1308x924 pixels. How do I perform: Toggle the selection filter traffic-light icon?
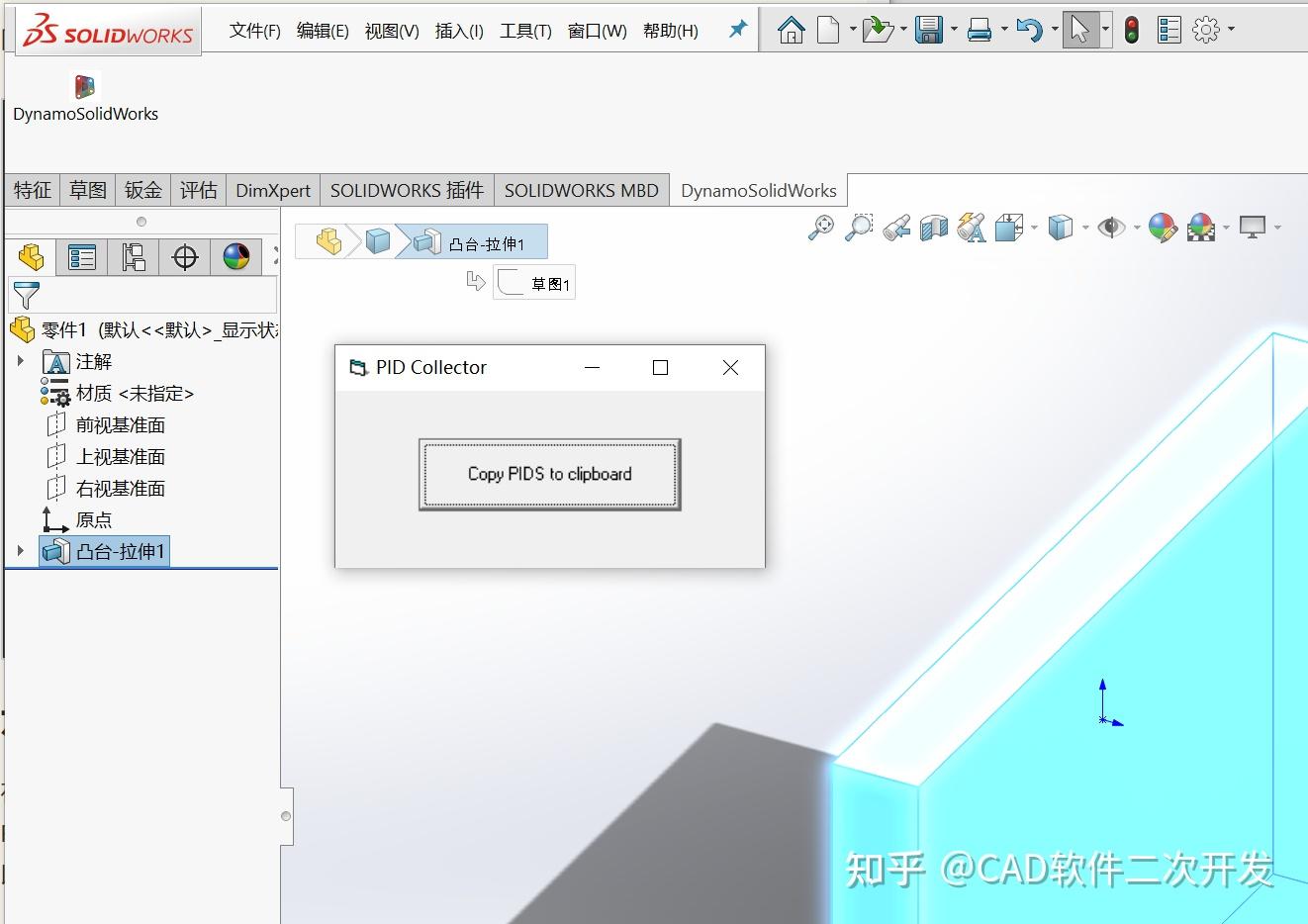tap(1131, 30)
